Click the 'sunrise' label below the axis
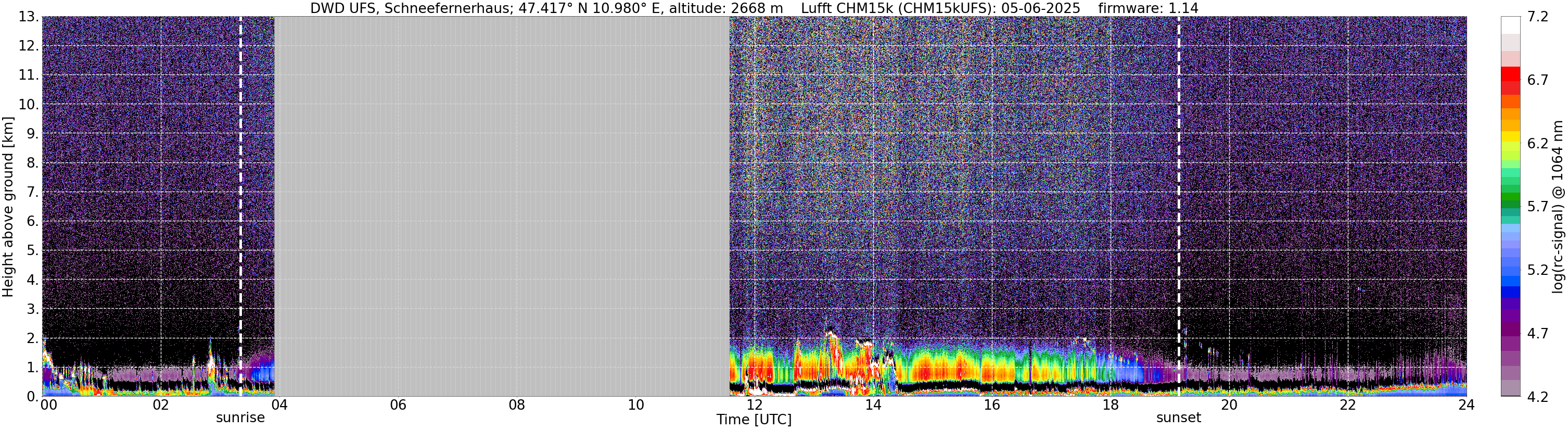This screenshot has height=430, width=1568. point(240,418)
